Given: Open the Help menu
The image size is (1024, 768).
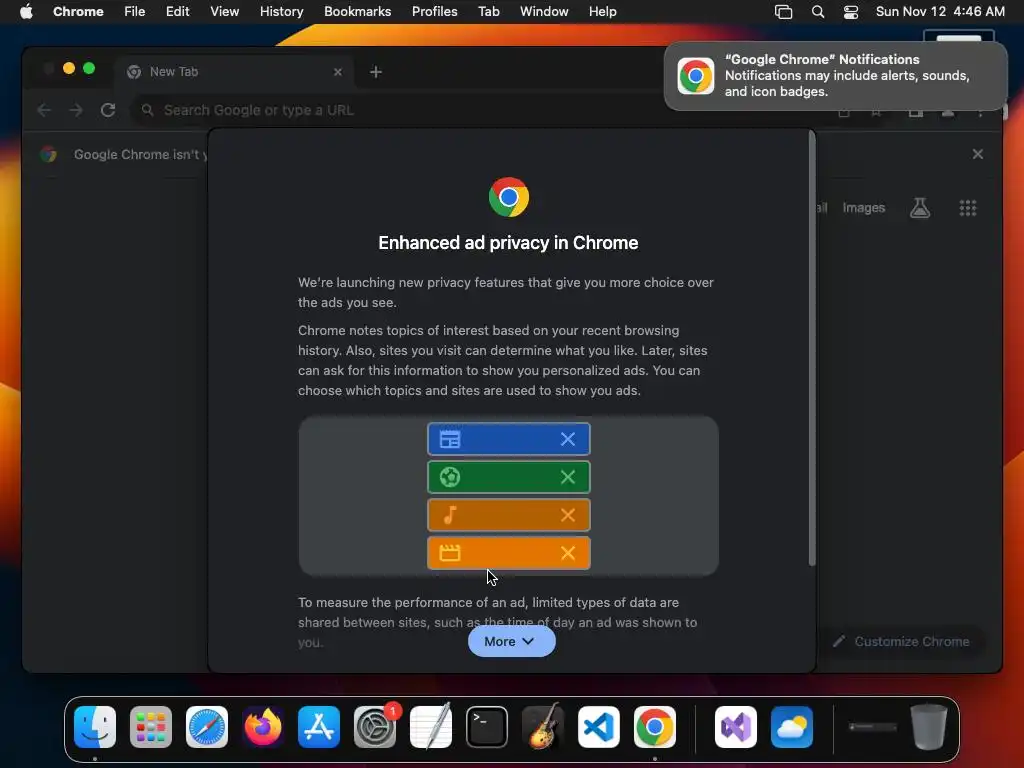Looking at the screenshot, I should click(602, 12).
